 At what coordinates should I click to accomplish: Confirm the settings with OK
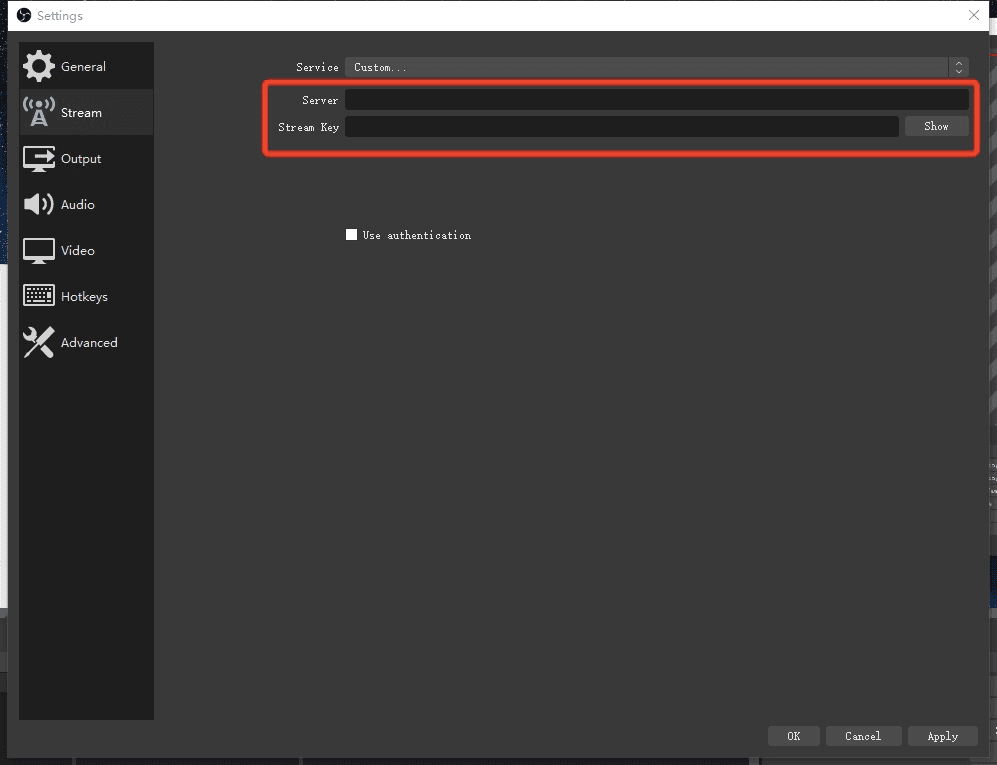[793, 736]
